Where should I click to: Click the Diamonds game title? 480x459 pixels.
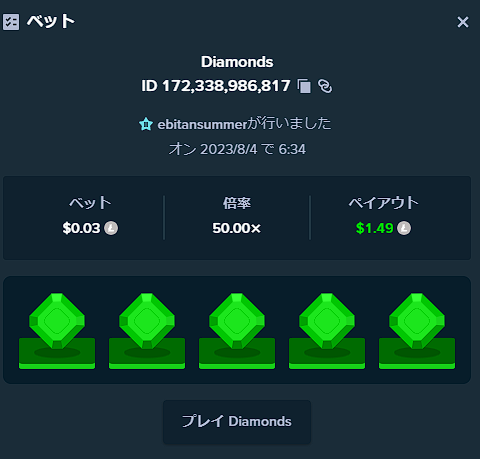point(237,62)
